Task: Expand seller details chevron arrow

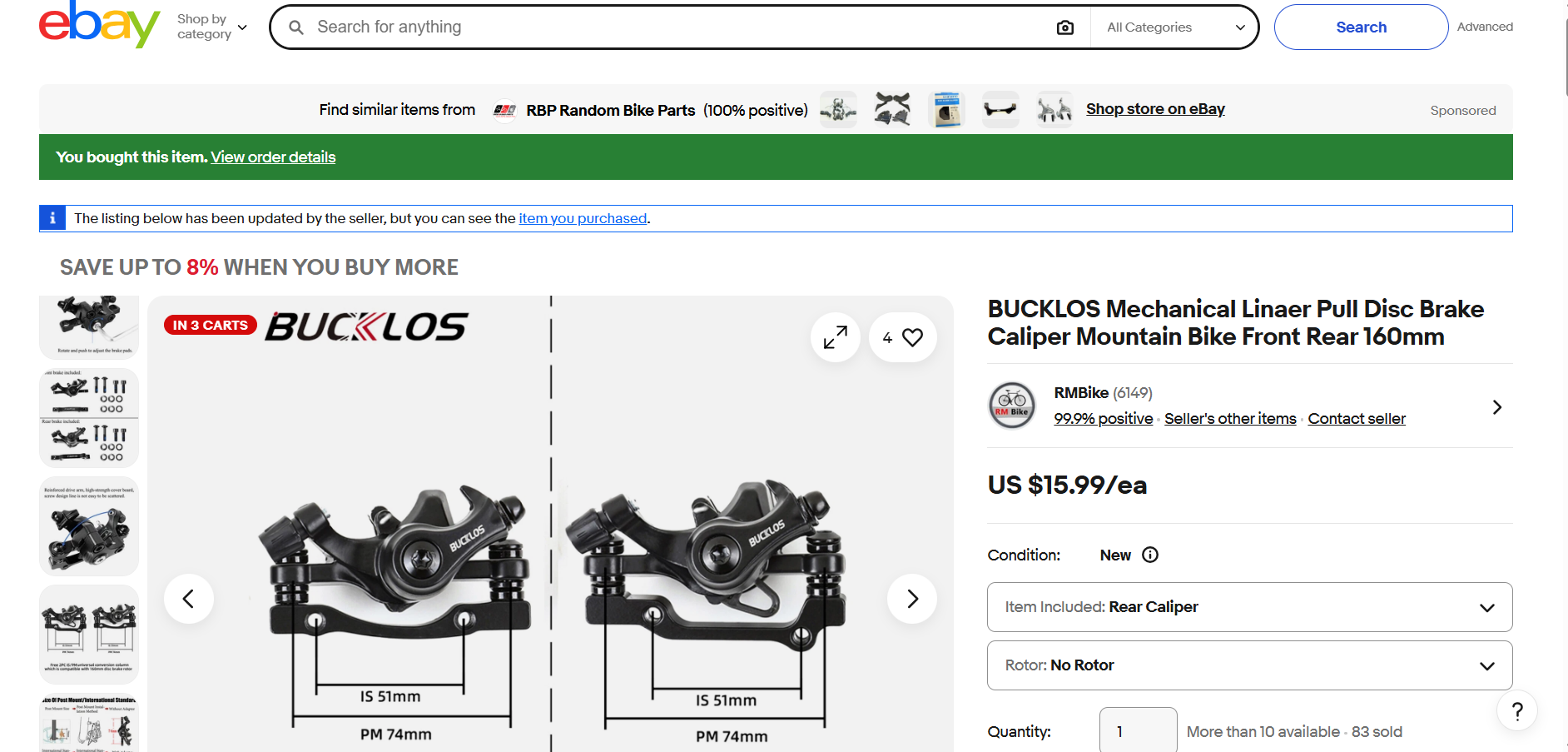Action: [x=1496, y=407]
